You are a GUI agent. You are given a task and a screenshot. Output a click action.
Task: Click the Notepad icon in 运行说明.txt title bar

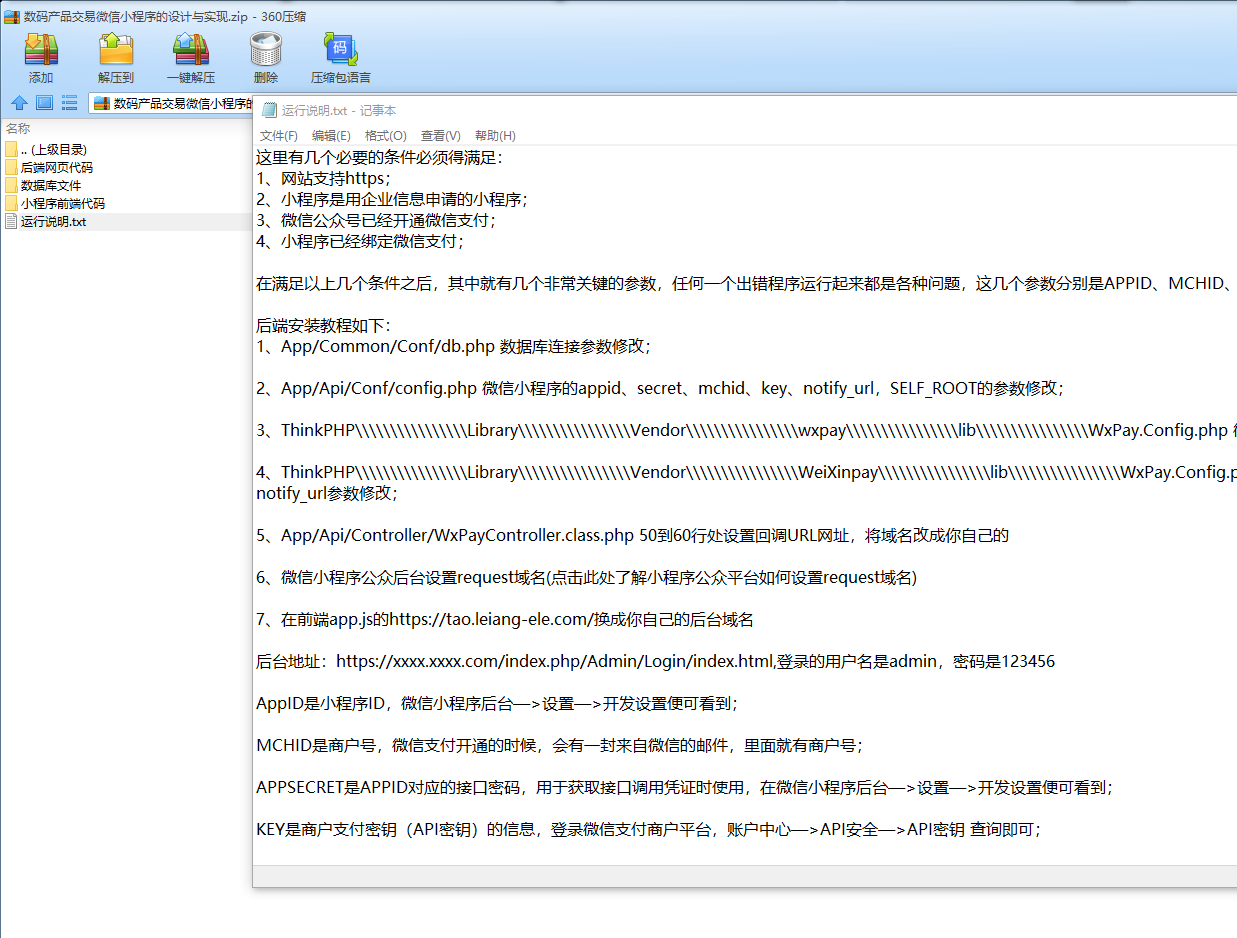[x=269, y=111]
